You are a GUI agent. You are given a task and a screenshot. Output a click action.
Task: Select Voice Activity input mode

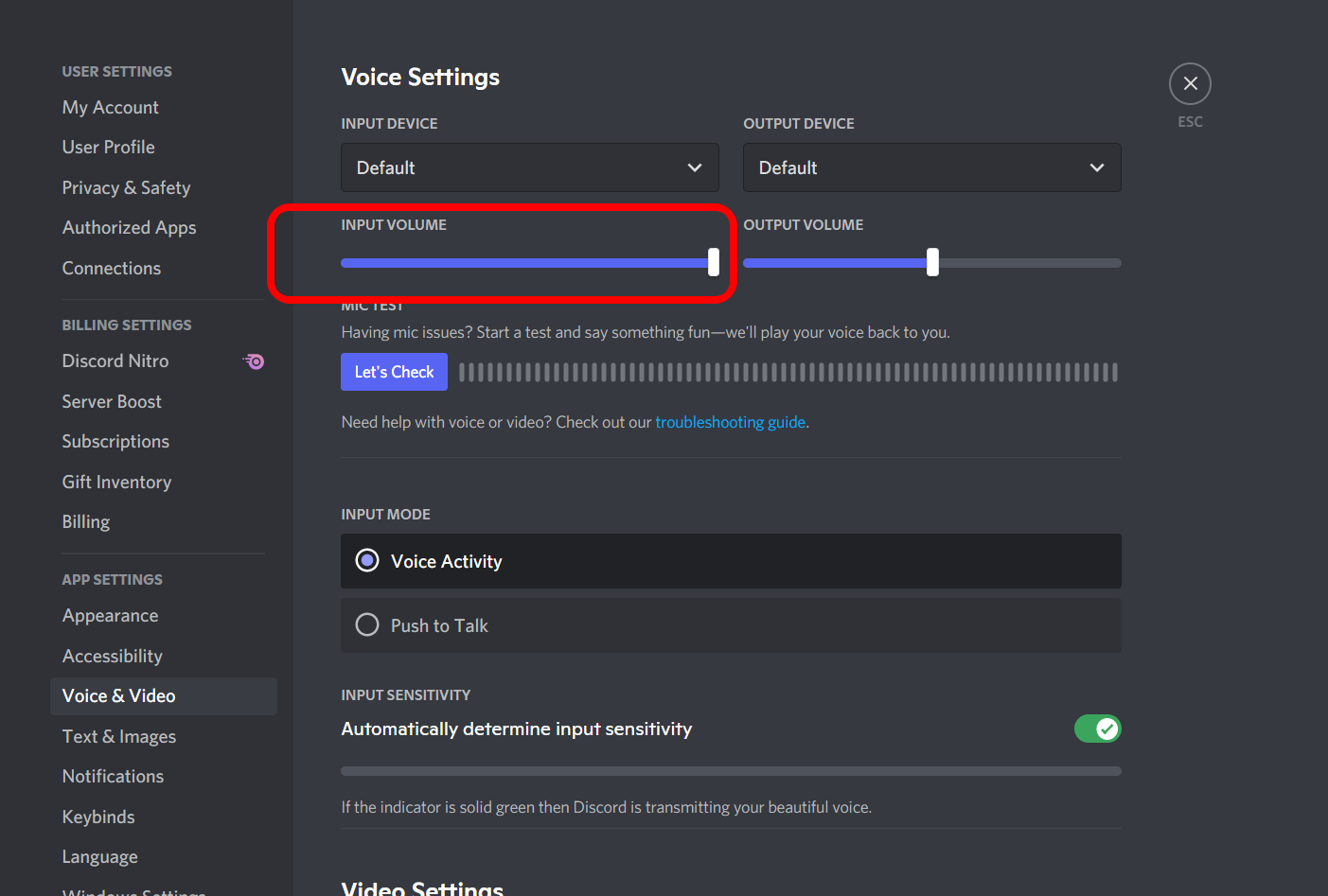[731, 561]
